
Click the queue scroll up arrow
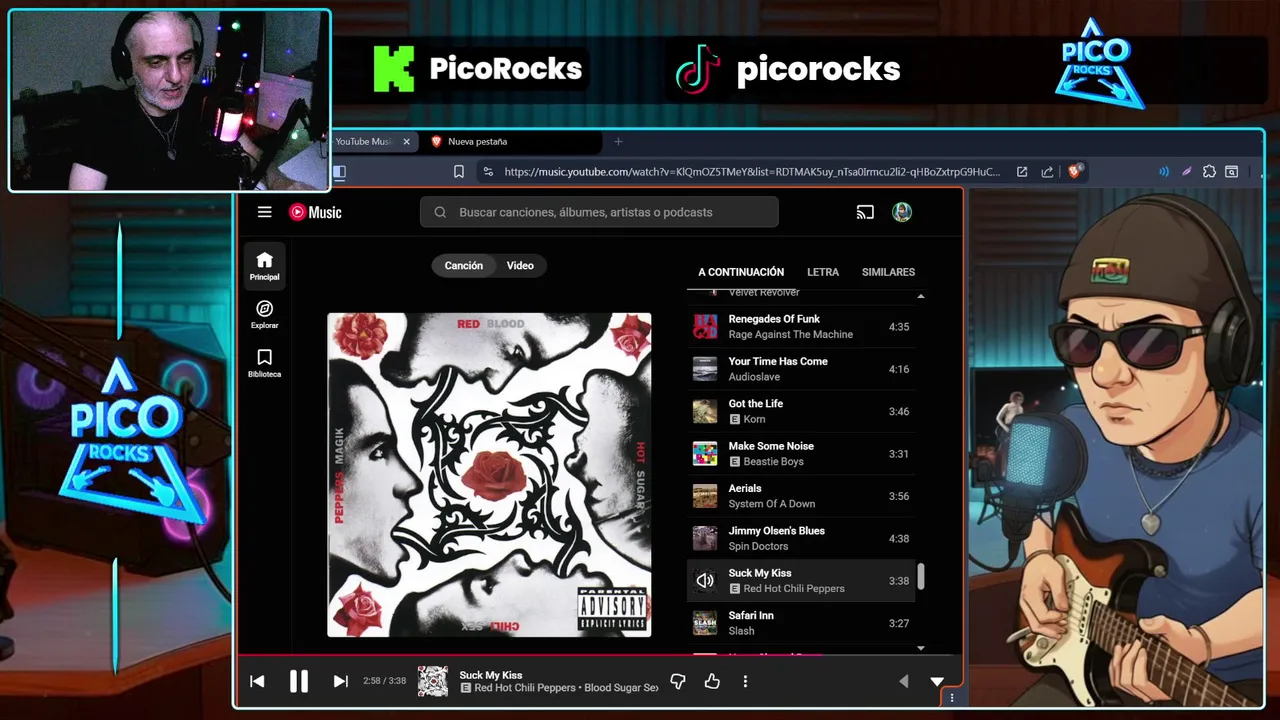[x=921, y=296]
